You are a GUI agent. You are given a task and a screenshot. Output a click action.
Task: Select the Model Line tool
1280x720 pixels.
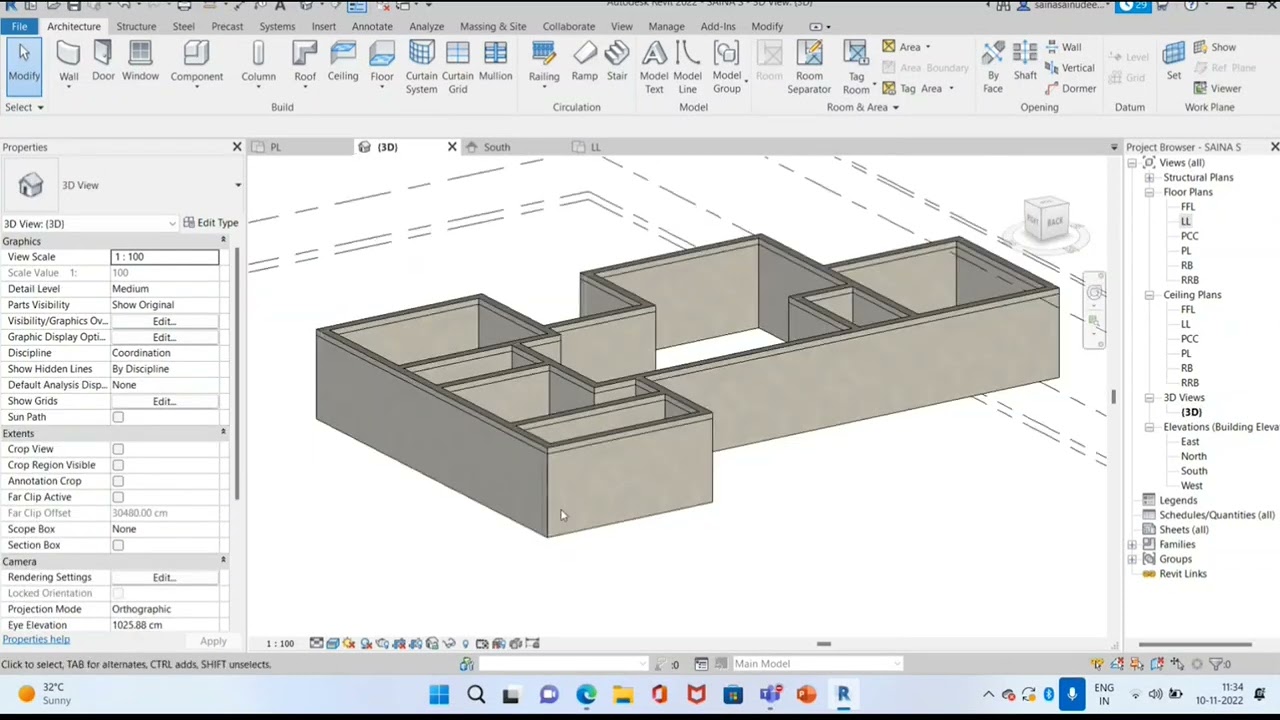[x=687, y=67]
